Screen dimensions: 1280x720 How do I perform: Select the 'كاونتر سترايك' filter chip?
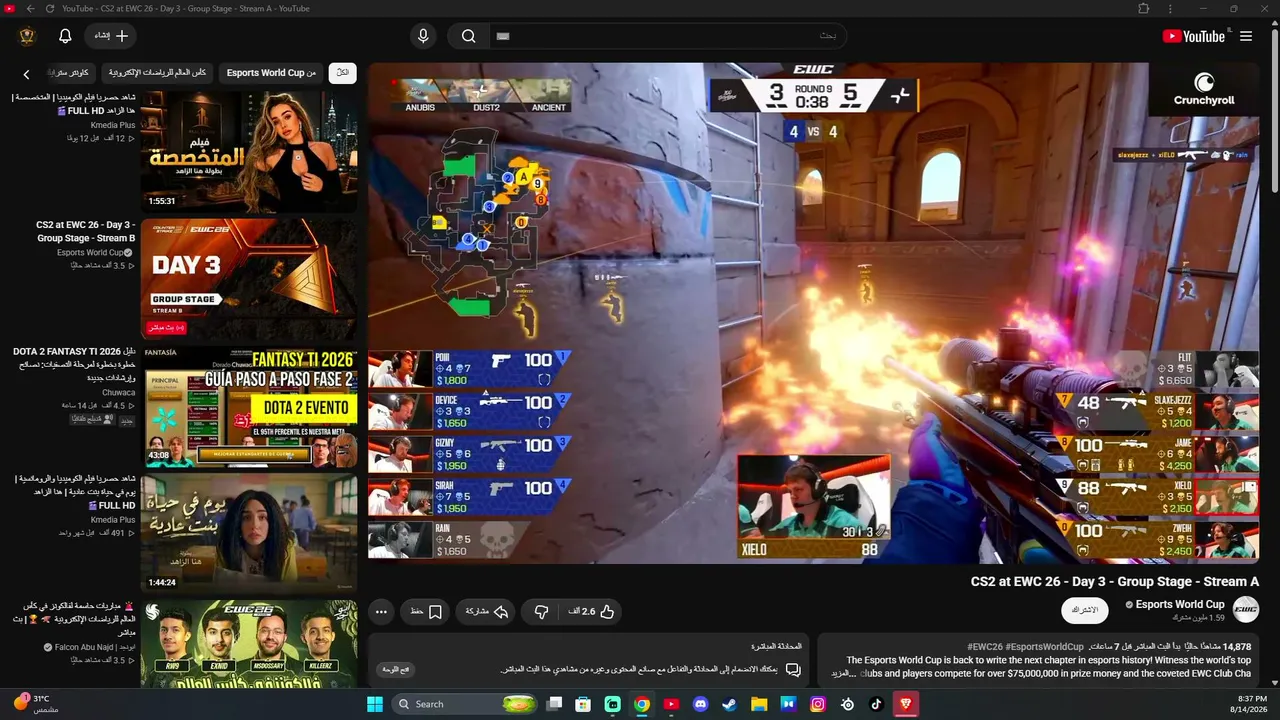click(x=69, y=73)
